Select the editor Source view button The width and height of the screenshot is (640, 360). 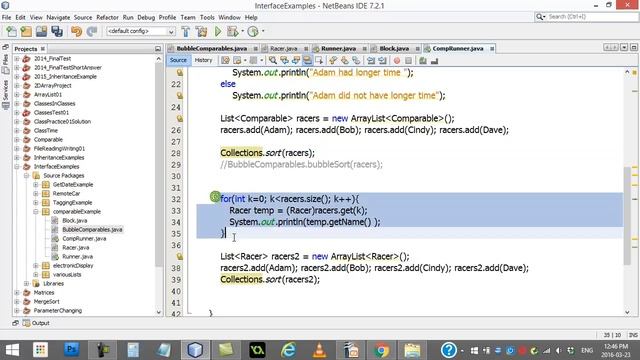(x=178, y=60)
